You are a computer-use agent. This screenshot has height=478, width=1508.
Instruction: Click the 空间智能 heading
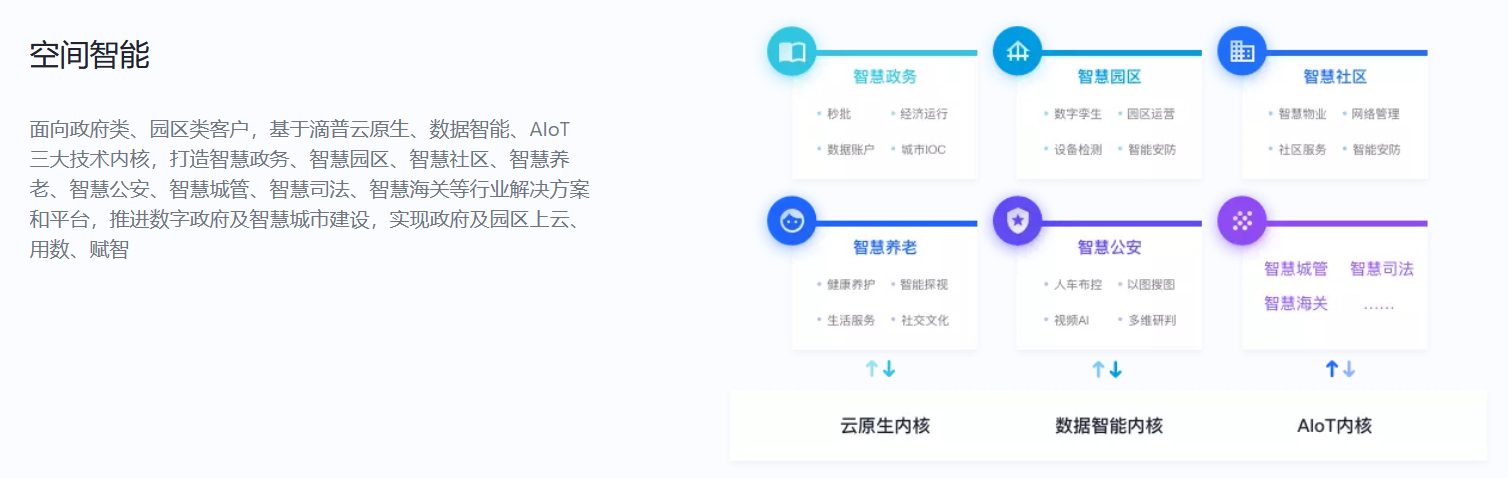tap(90, 55)
